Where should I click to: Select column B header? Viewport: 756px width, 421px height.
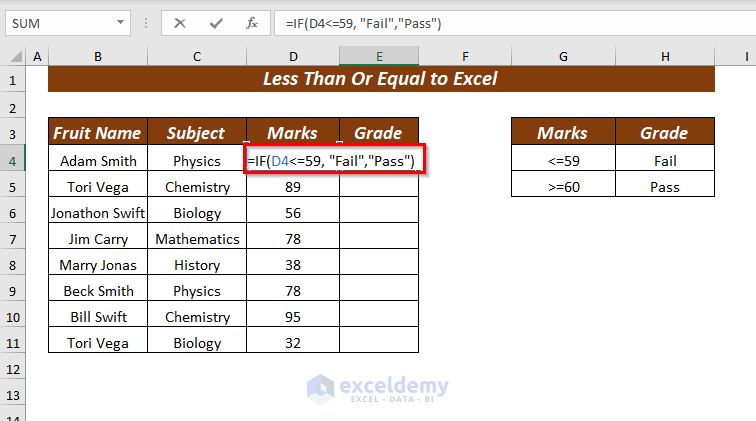click(98, 56)
